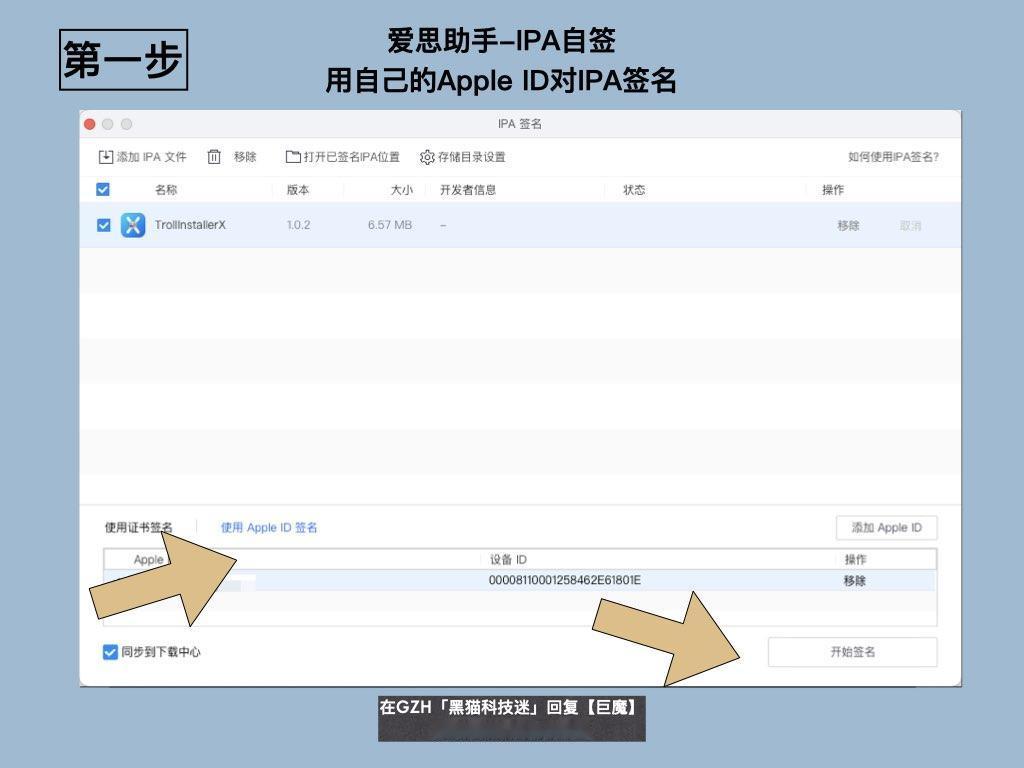
Task: Open the 如何使用IPA签名? help link
Action: pyautogui.click(x=893, y=157)
